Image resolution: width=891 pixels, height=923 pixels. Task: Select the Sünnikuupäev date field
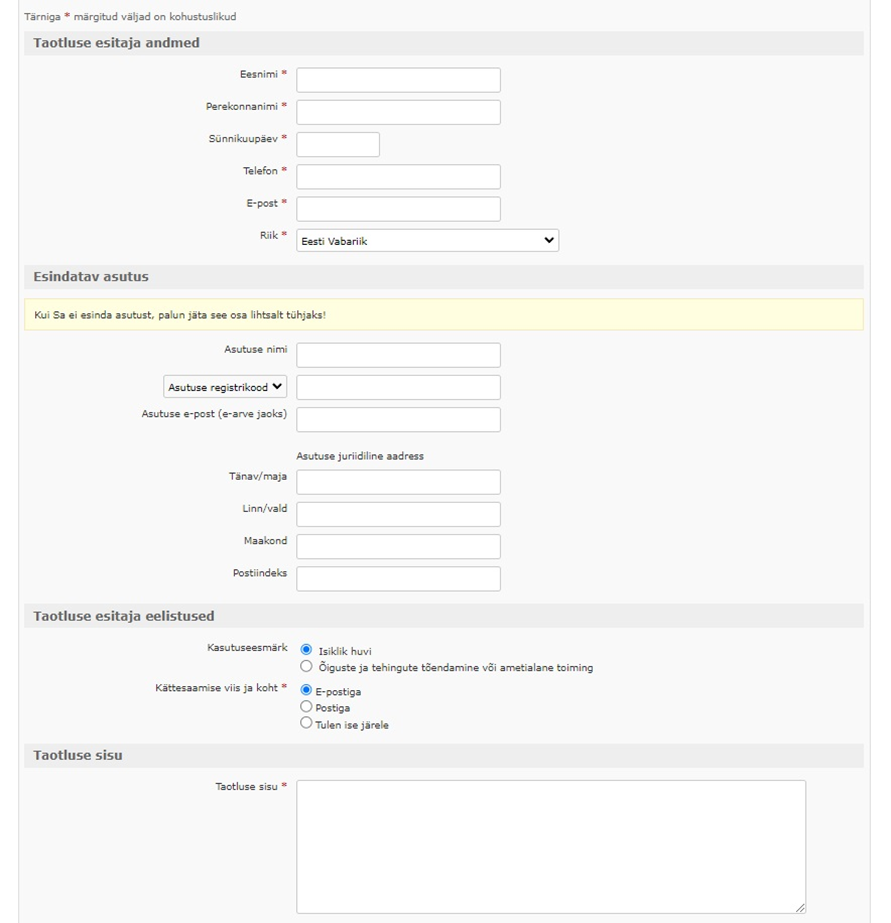(x=338, y=144)
